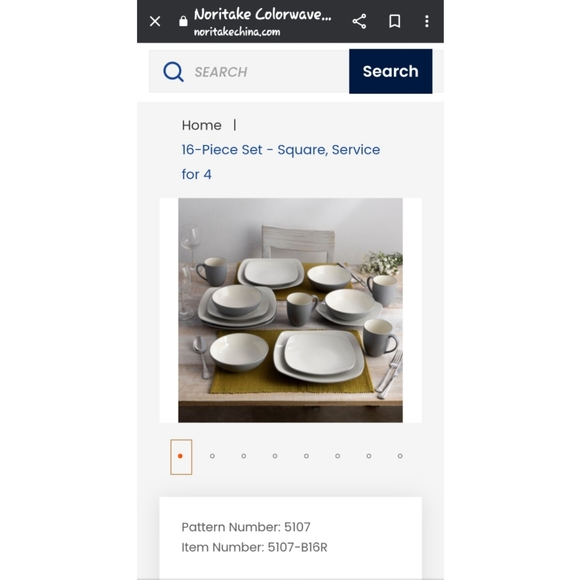The width and height of the screenshot is (580, 580).
Task: Click the dark blue Search button
Action: pos(391,71)
